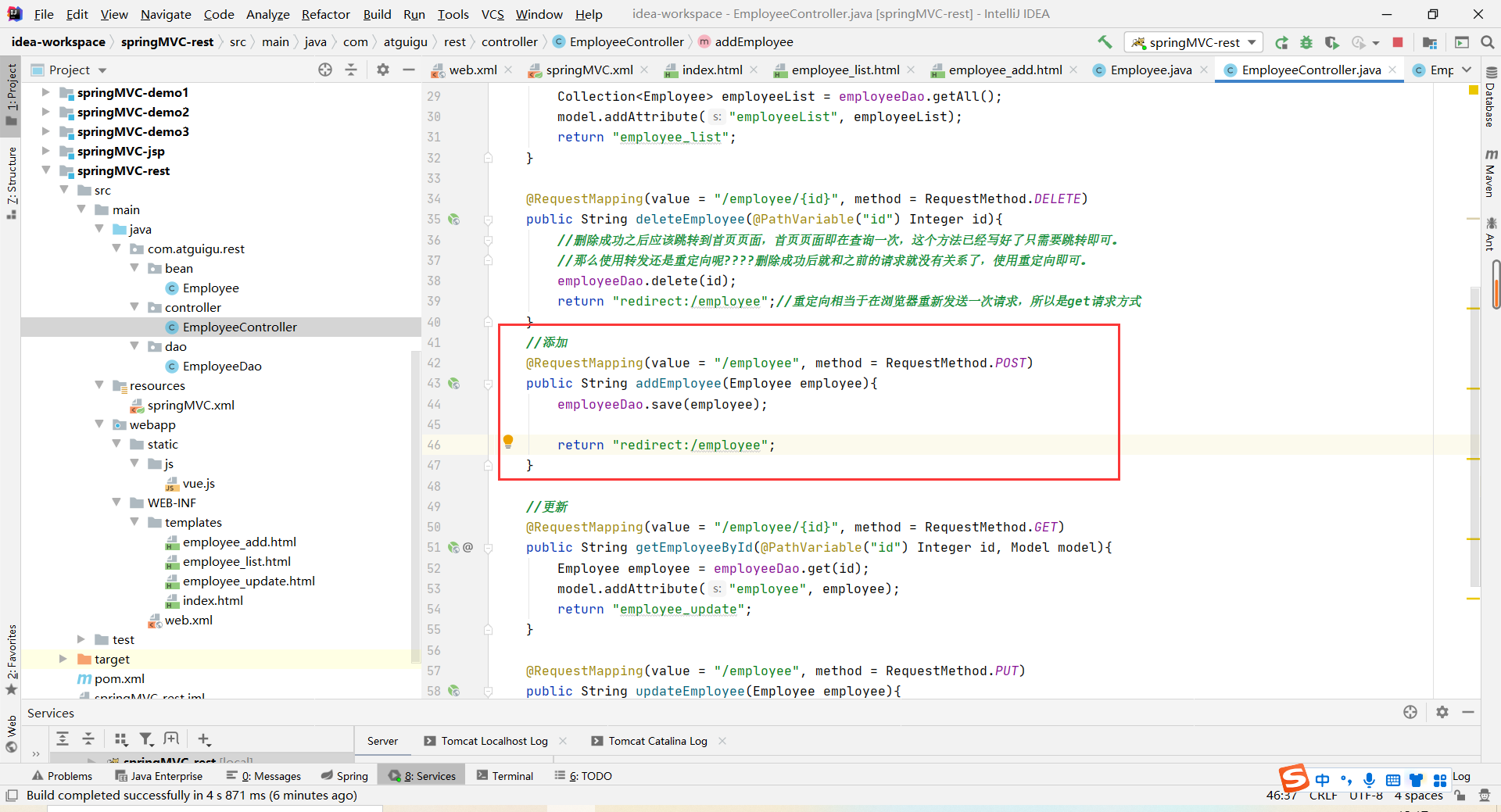Screen dimensions: 1501x812
Task: Click the 4 spaces indent setting
Action: coord(1418,796)
